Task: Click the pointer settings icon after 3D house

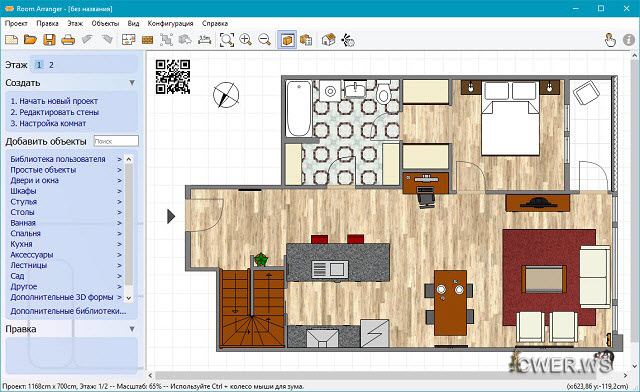Action: [348, 40]
